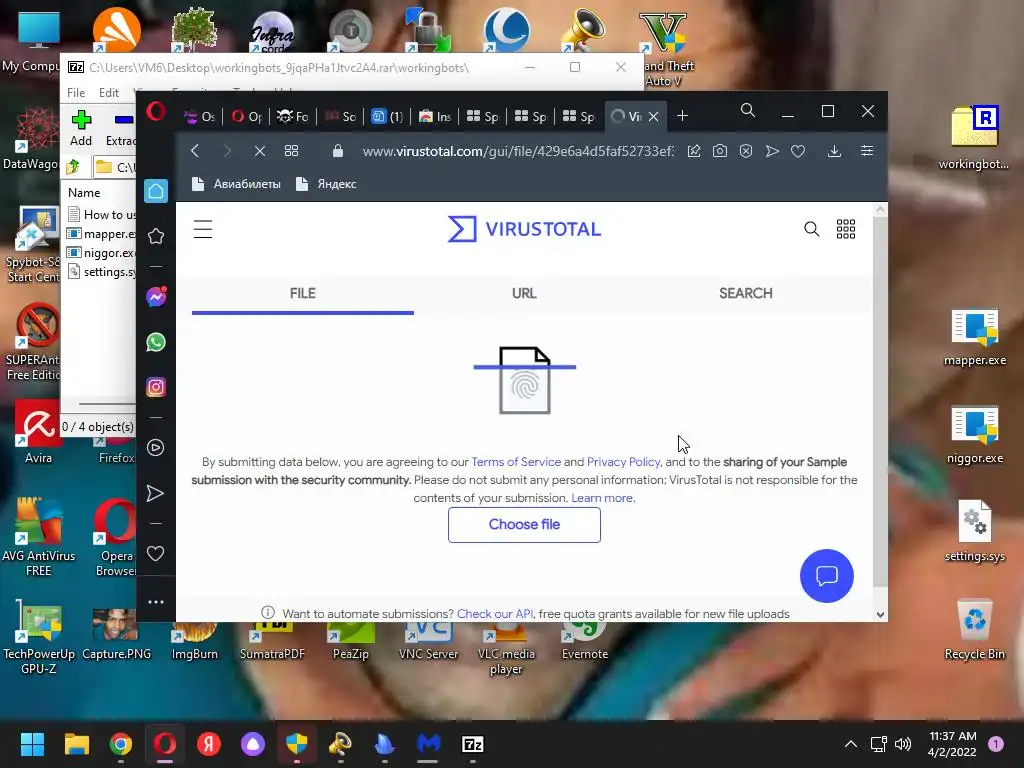Click the address bar URL field
The image size is (1024, 768).
(x=518, y=152)
